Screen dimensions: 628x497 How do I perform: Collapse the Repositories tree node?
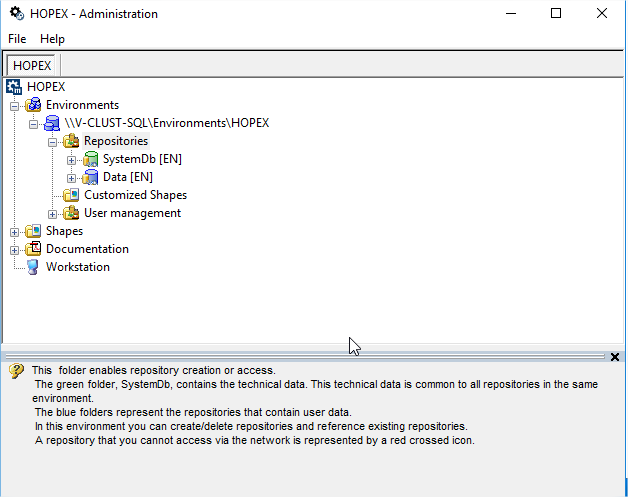pyautogui.click(x=52, y=141)
